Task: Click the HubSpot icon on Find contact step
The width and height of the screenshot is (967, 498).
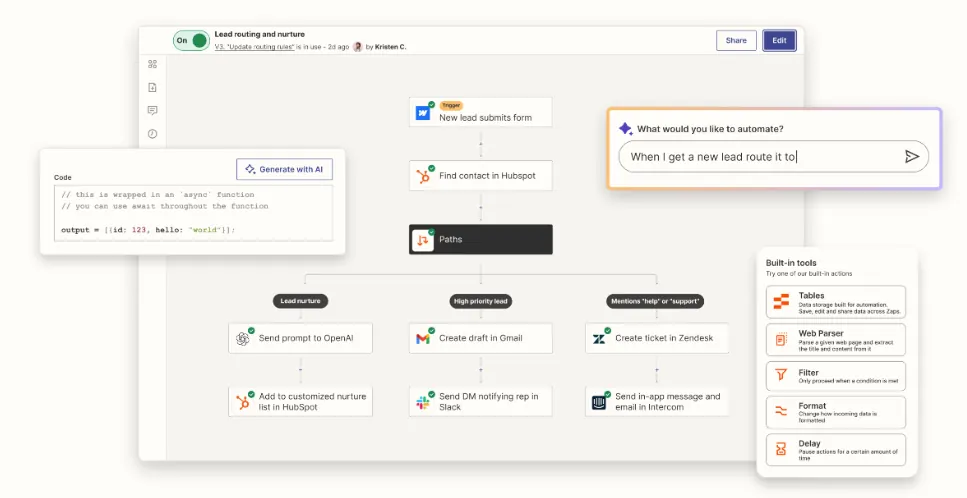Action: click(x=423, y=176)
